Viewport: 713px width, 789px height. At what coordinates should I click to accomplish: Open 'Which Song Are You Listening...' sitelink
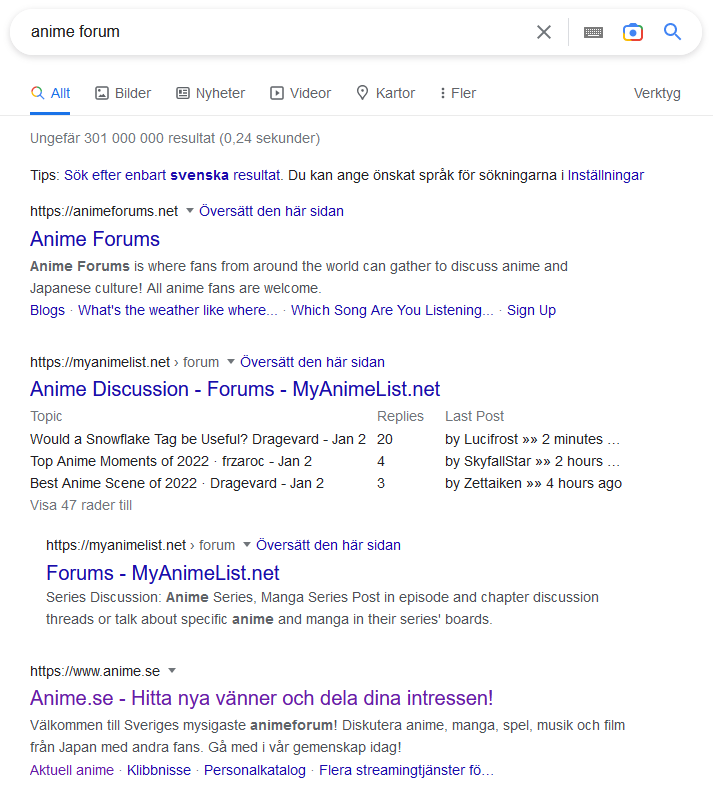click(x=392, y=310)
